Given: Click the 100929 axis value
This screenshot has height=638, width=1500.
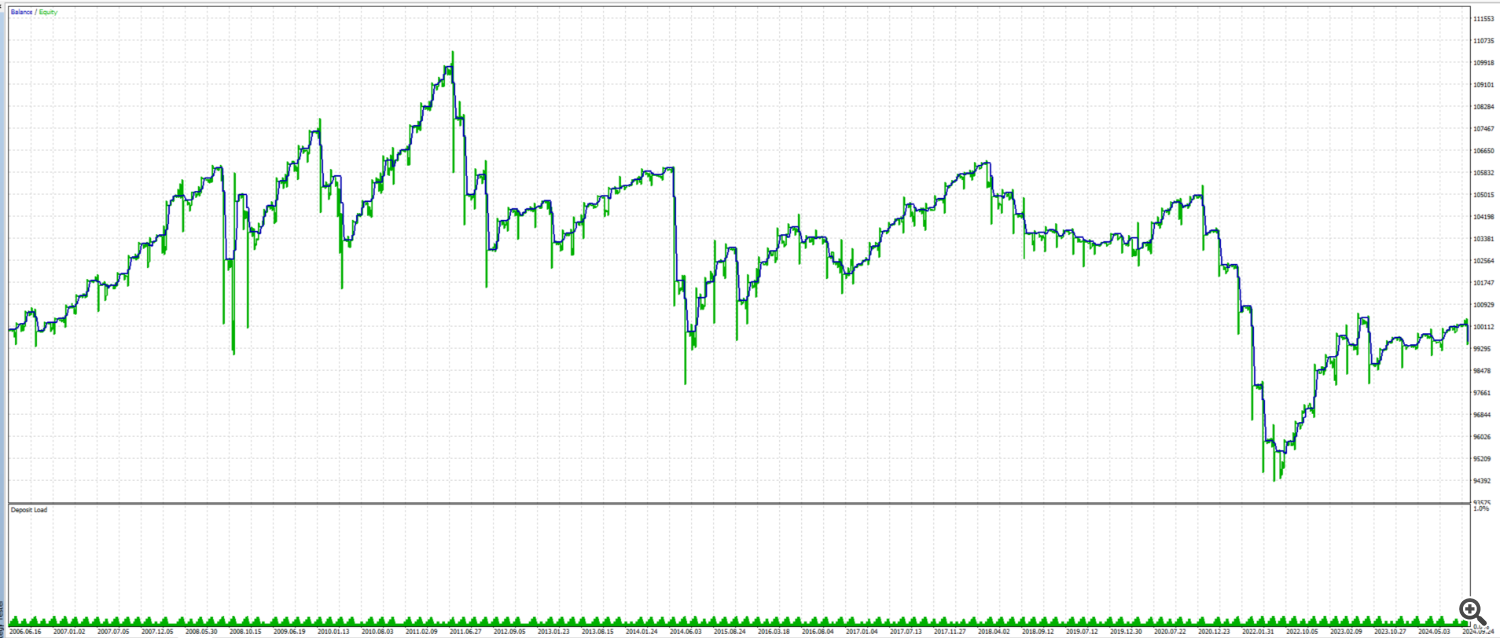Looking at the screenshot, I should click(1484, 305).
